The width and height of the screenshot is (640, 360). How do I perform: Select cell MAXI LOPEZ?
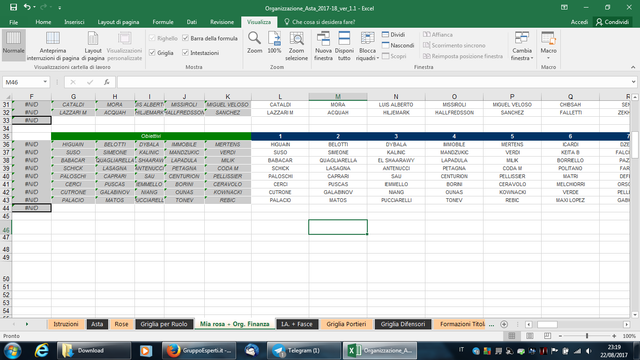pos(570,200)
